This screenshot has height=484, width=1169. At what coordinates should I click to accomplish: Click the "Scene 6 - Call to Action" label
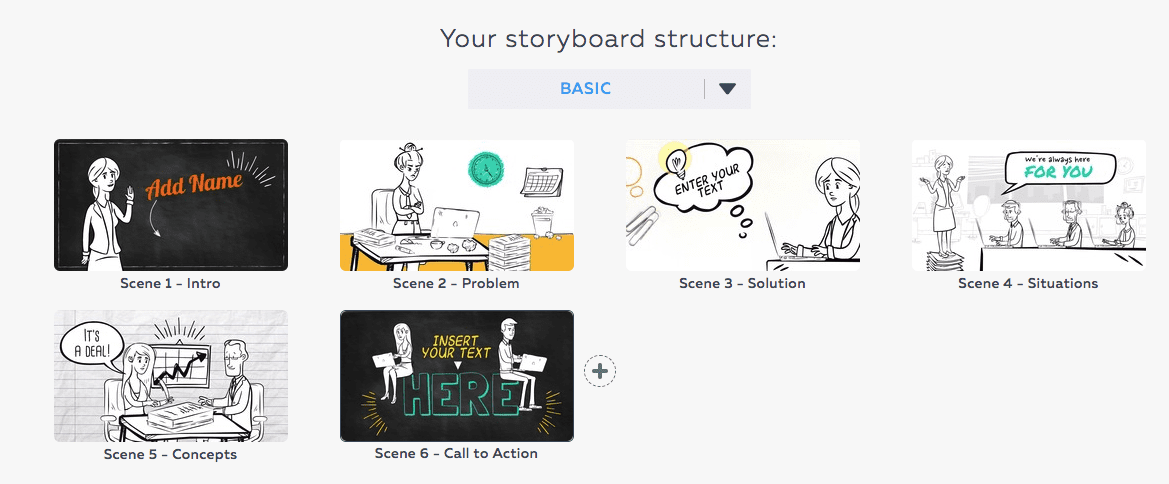(456, 453)
